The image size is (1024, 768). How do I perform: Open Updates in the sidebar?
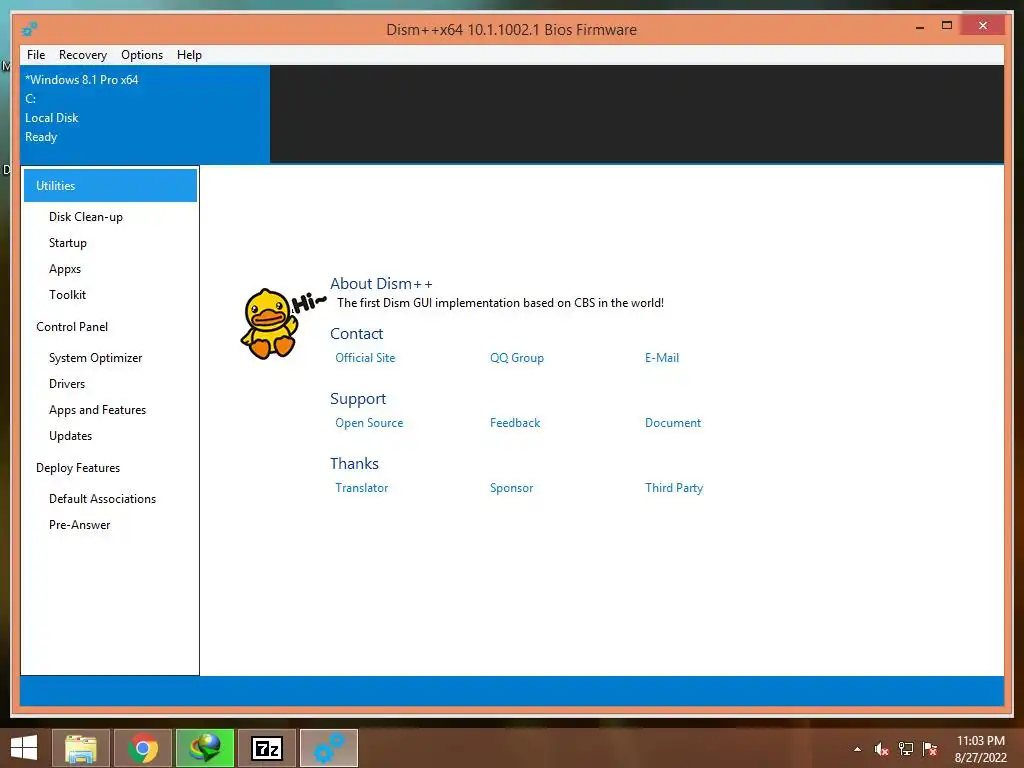[71, 436]
